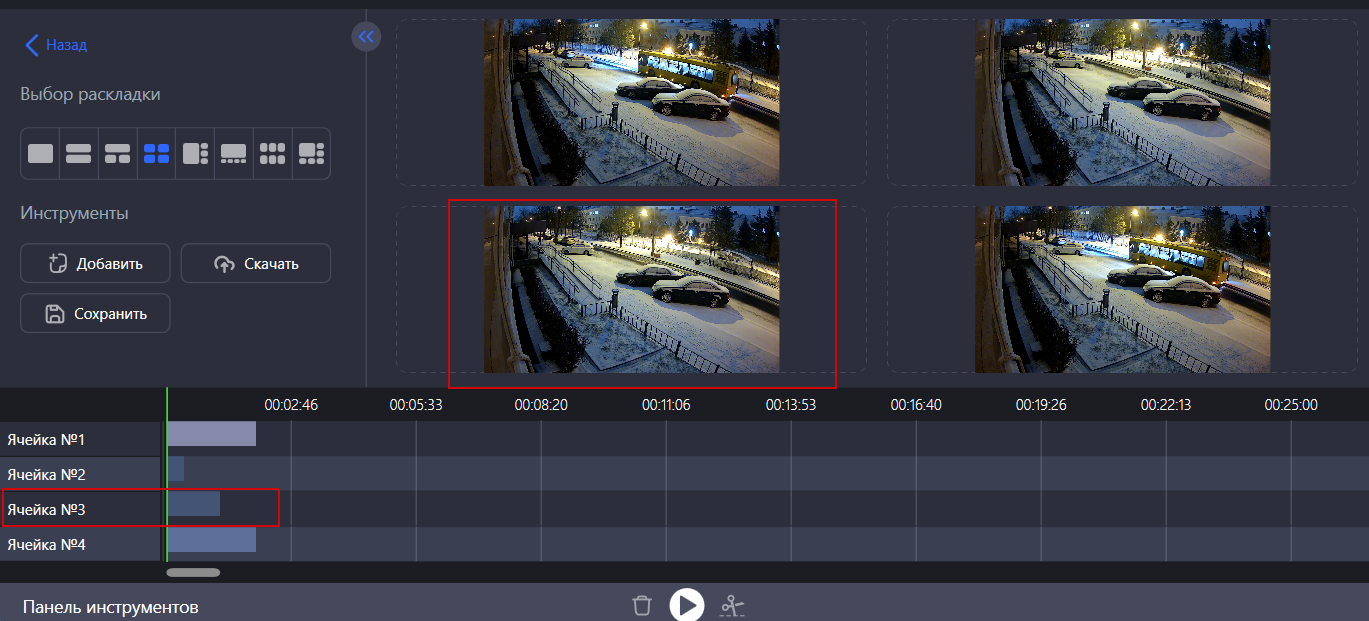Select the 2x2 grid layout

tap(156, 153)
